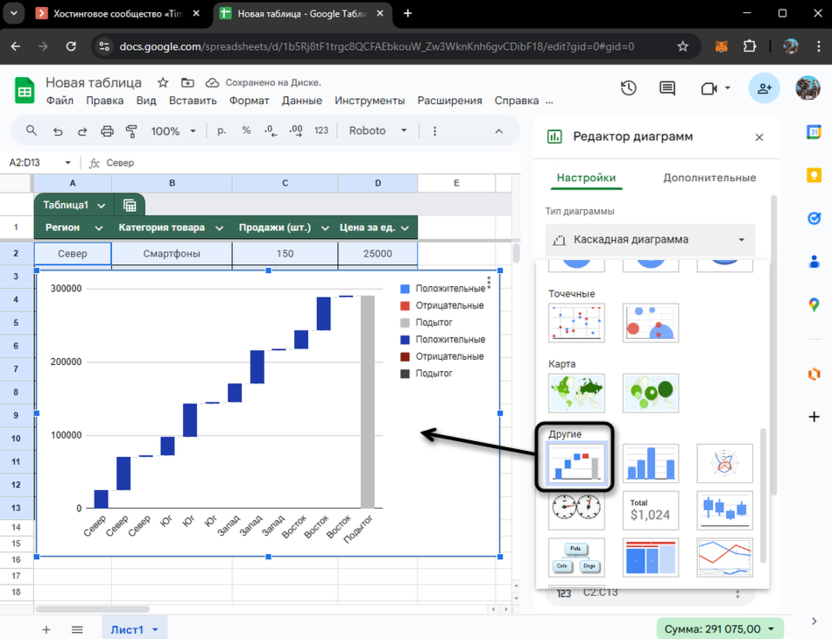The image size is (832, 639).
Task: Switch to Настройки tab
Action: tap(586, 178)
